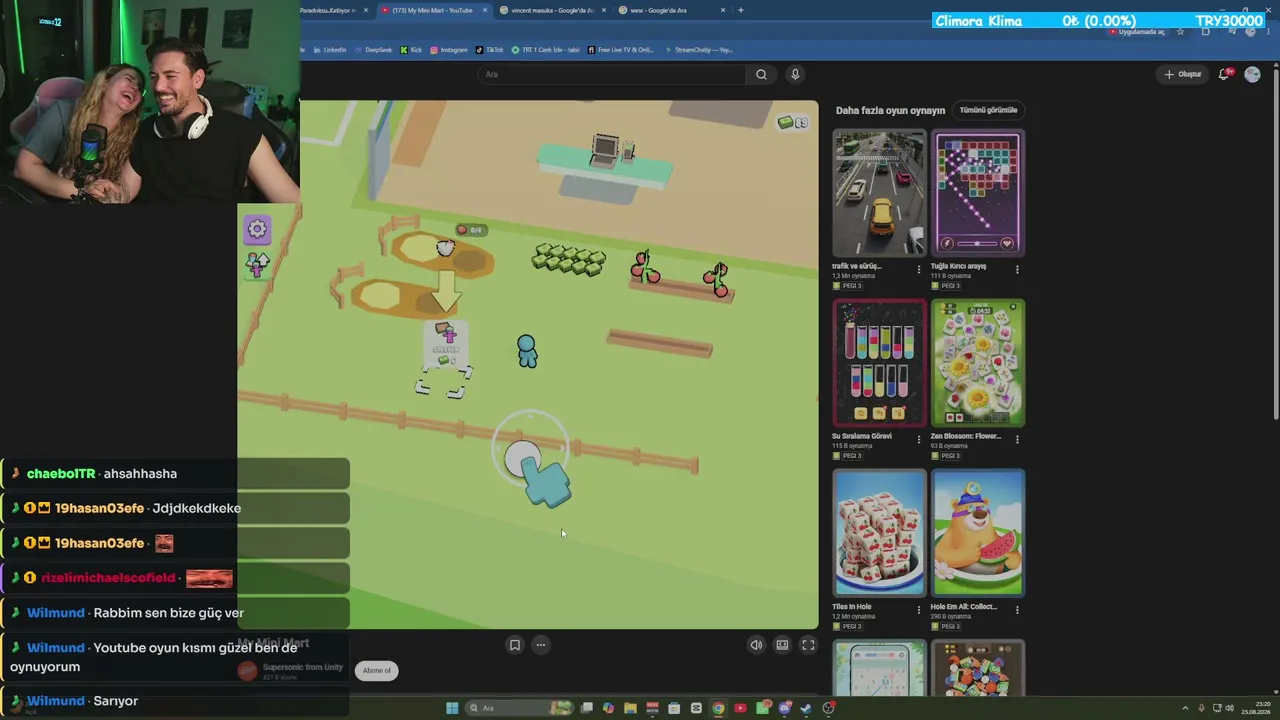Screen dimensions: 1280x720
Task: Open the TikTok bookmark
Action: click(490, 50)
